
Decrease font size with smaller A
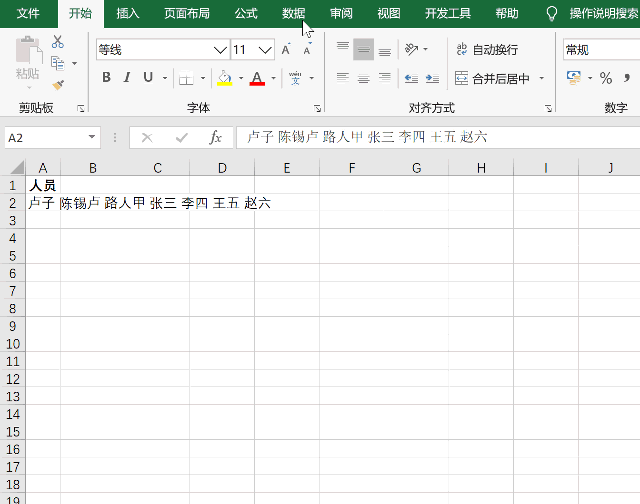tap(307, 49)
